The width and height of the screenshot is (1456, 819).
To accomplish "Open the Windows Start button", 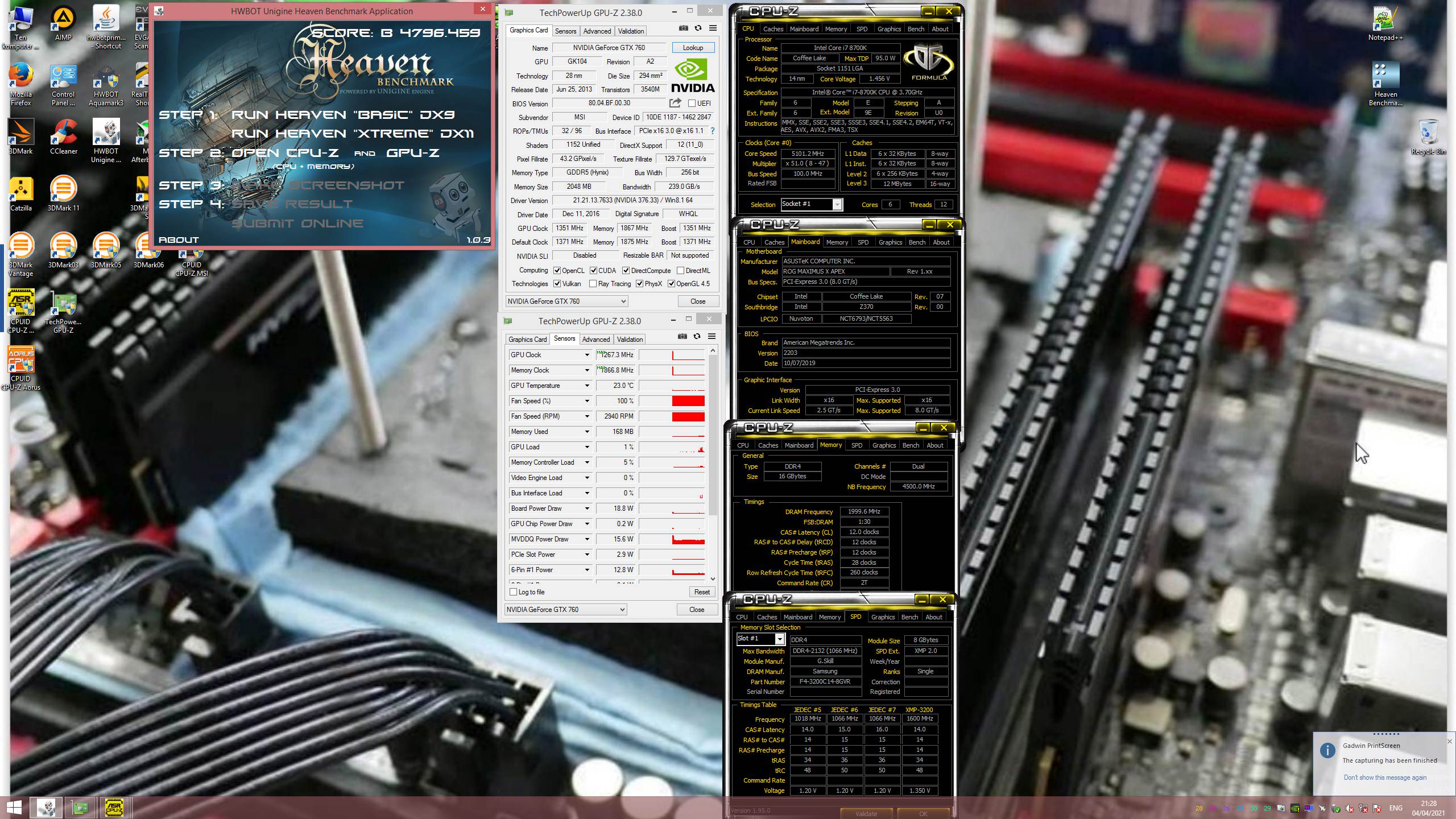I will point(14,808).
